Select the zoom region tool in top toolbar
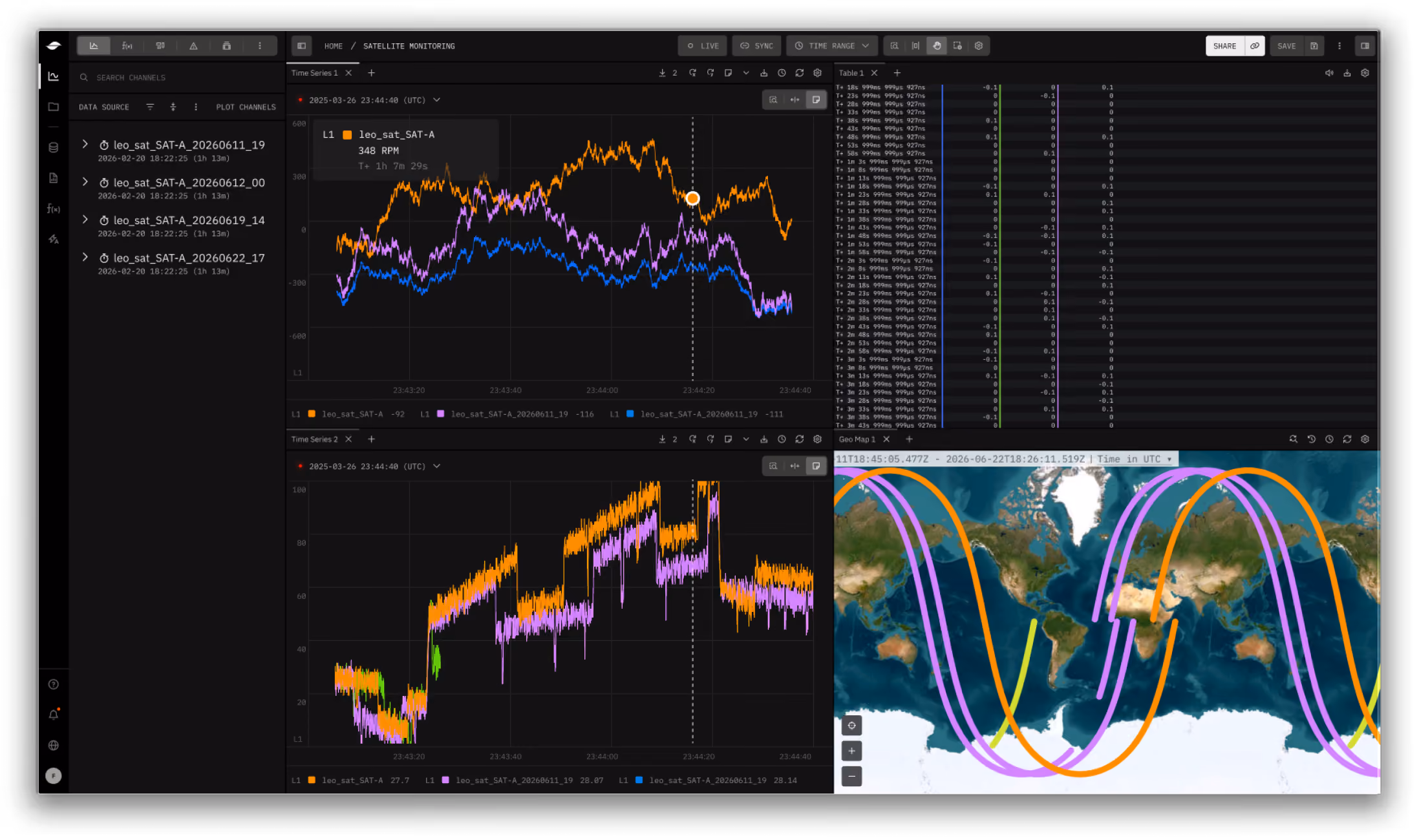The image size is (1419, 840). [x=894, y=46]
